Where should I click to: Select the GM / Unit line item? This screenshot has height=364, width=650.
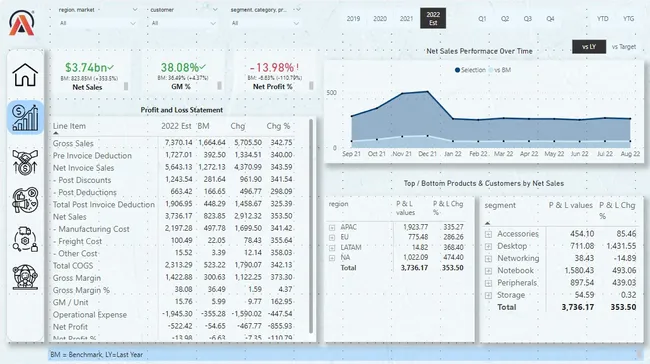[70, 302]
